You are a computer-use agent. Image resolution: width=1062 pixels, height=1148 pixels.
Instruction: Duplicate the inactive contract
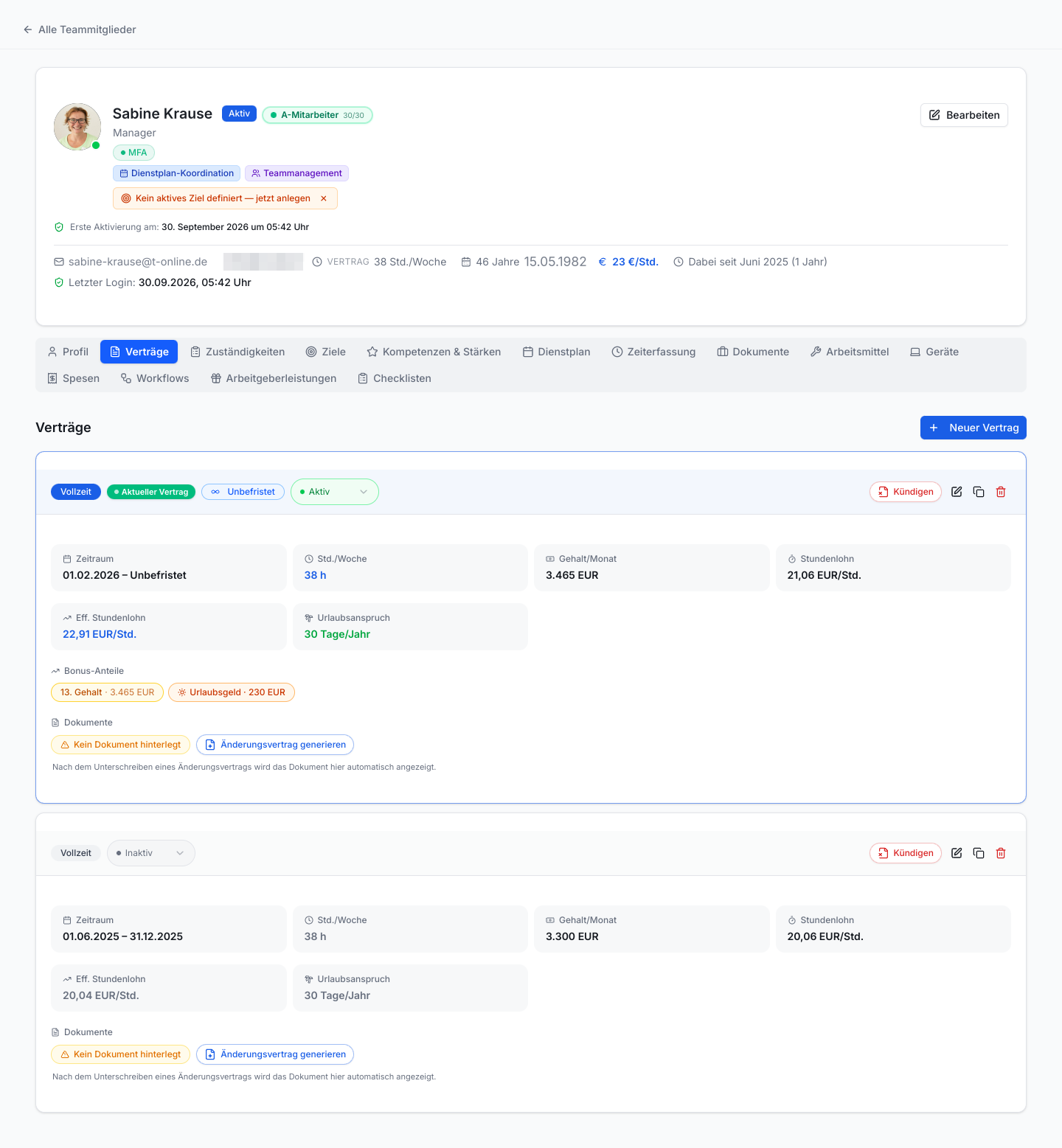(x=979, y=853)
